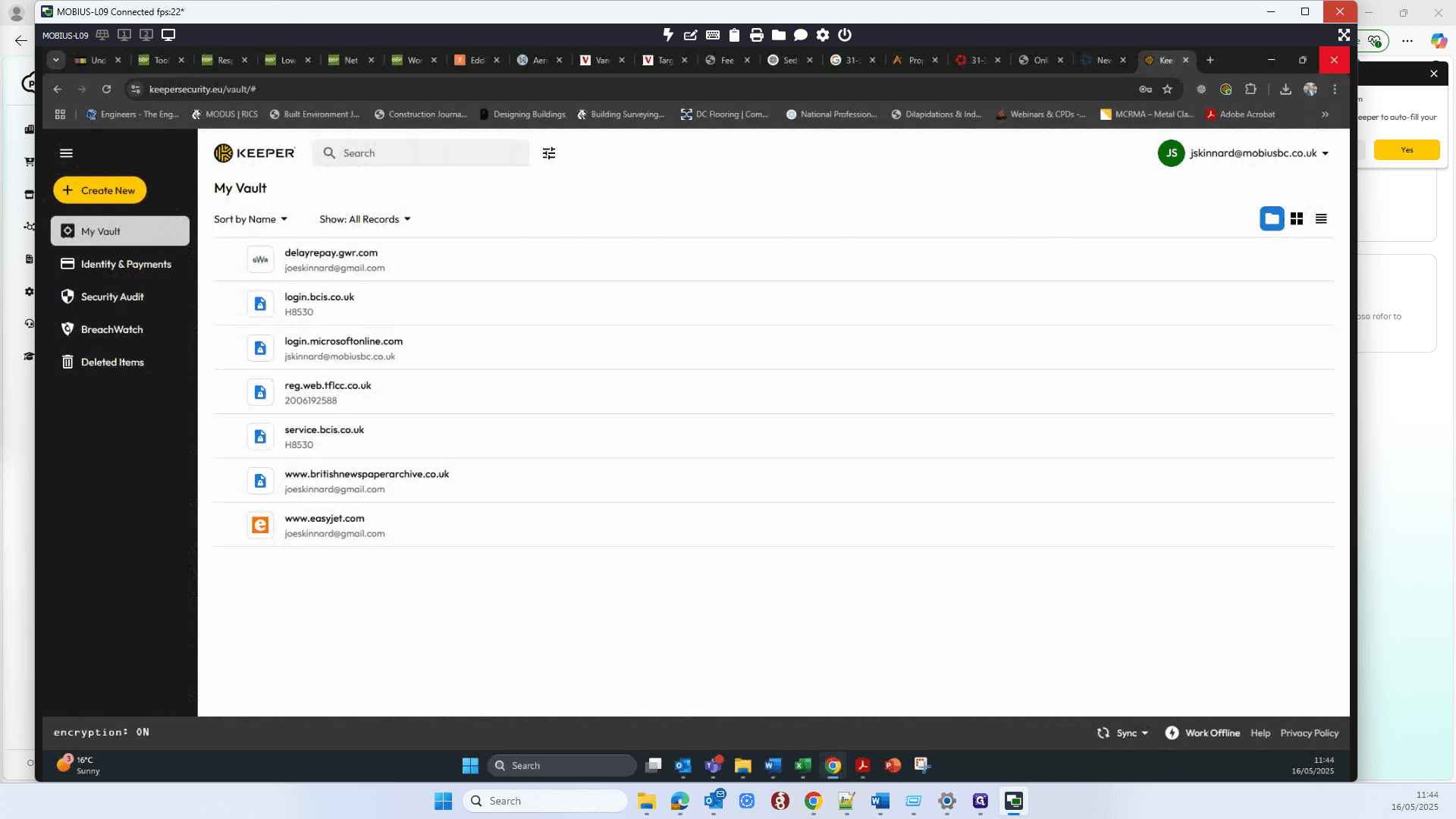Toggle remote session fullscreen icon

pyautogui.click(x=1344, y=35)
